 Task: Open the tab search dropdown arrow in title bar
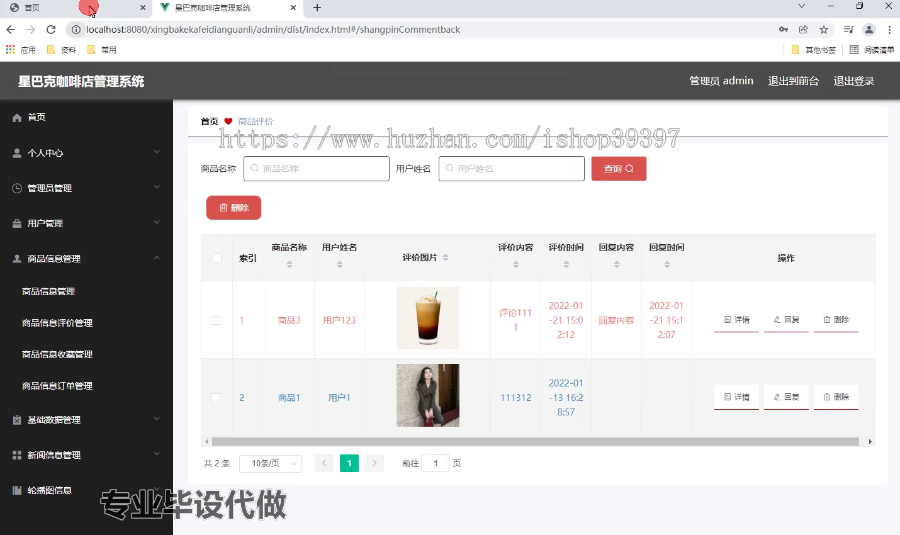(x=802, y=6)
